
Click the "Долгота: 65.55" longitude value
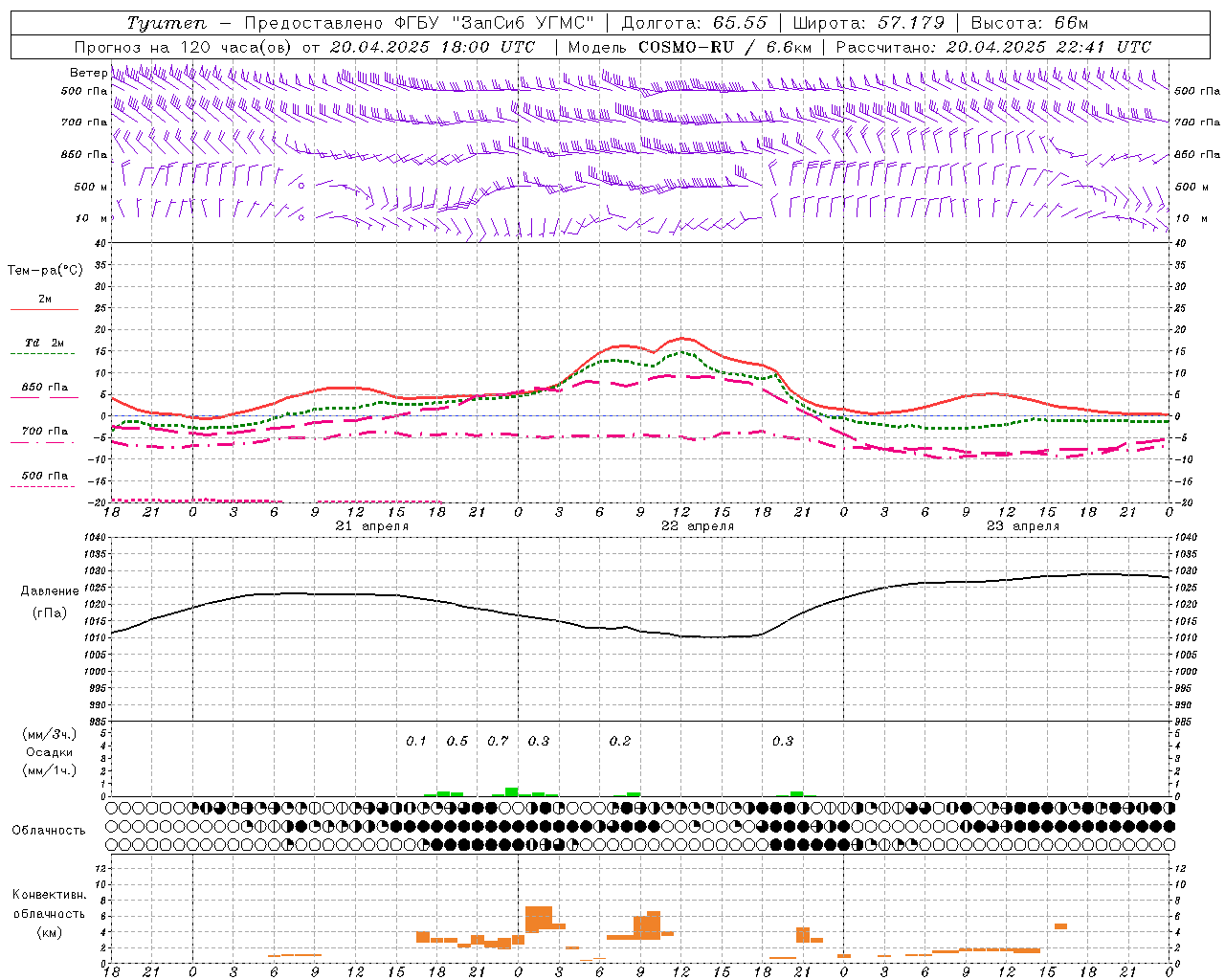click(694, 23)
